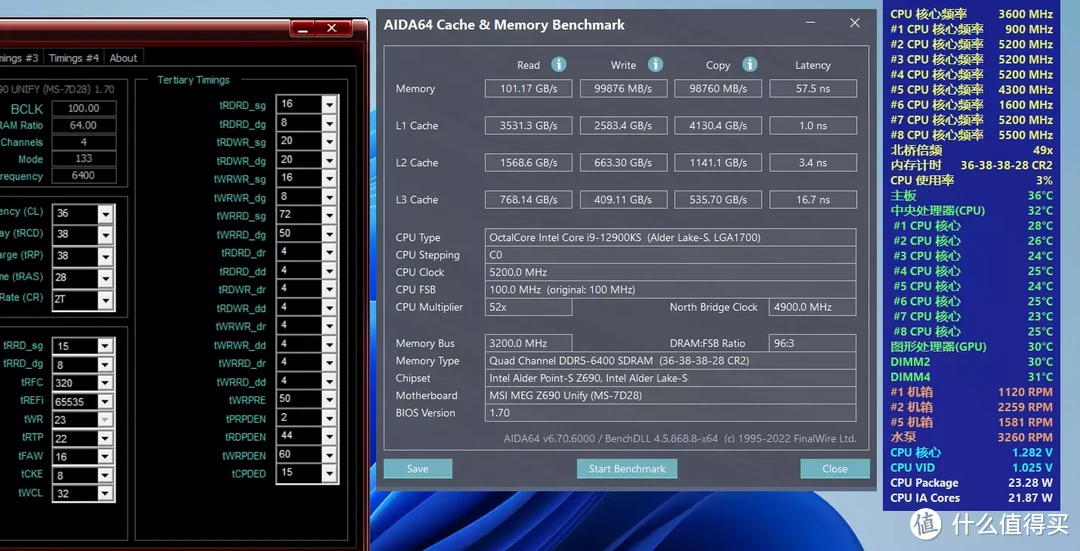Click the CPU Type field i9-12900KS
The image size is (1080, 551).
(x=670, y=237)
